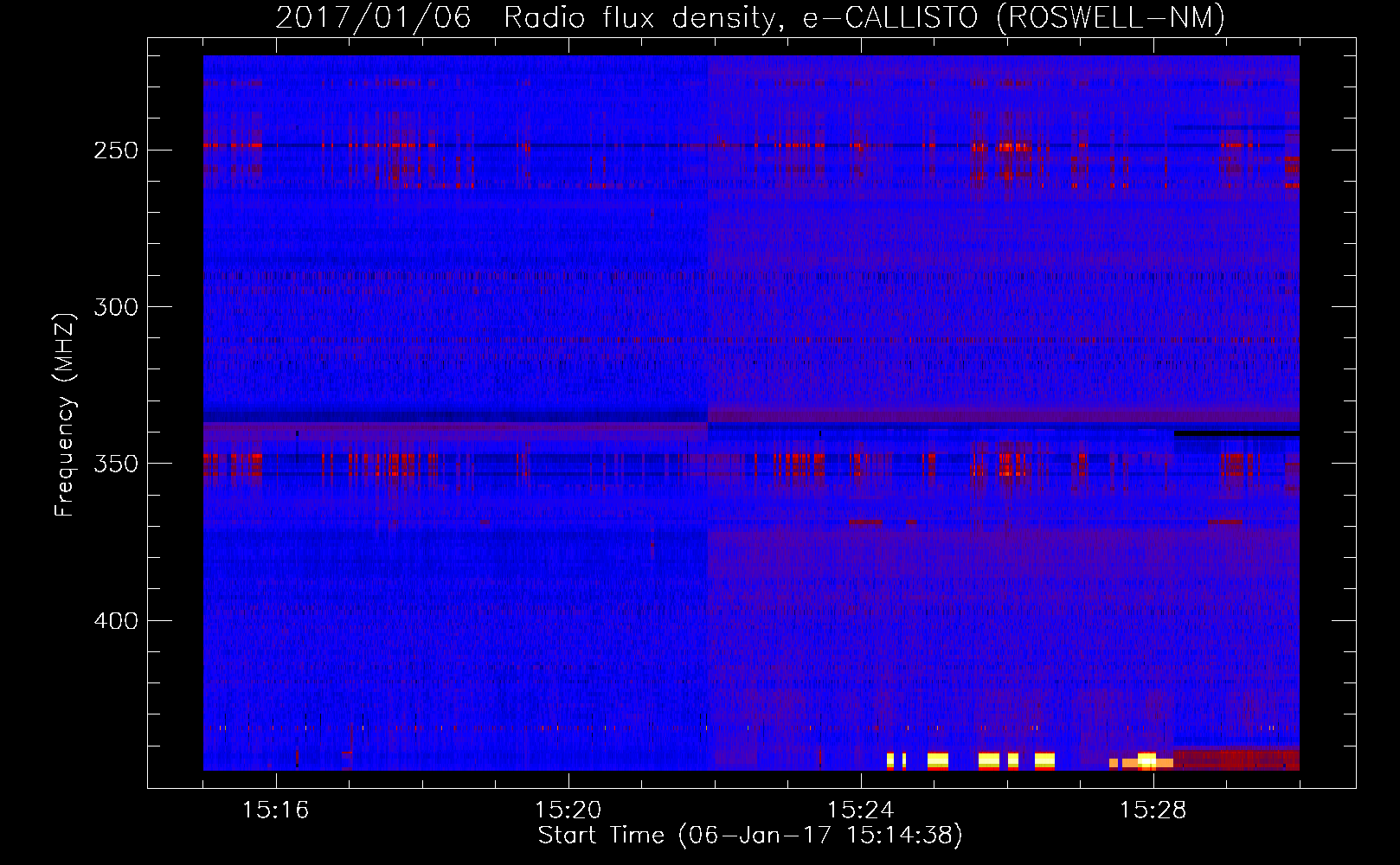1400x865 pixels.
Task: Click the 350 frequency tick label
Action: pos(116,464)
